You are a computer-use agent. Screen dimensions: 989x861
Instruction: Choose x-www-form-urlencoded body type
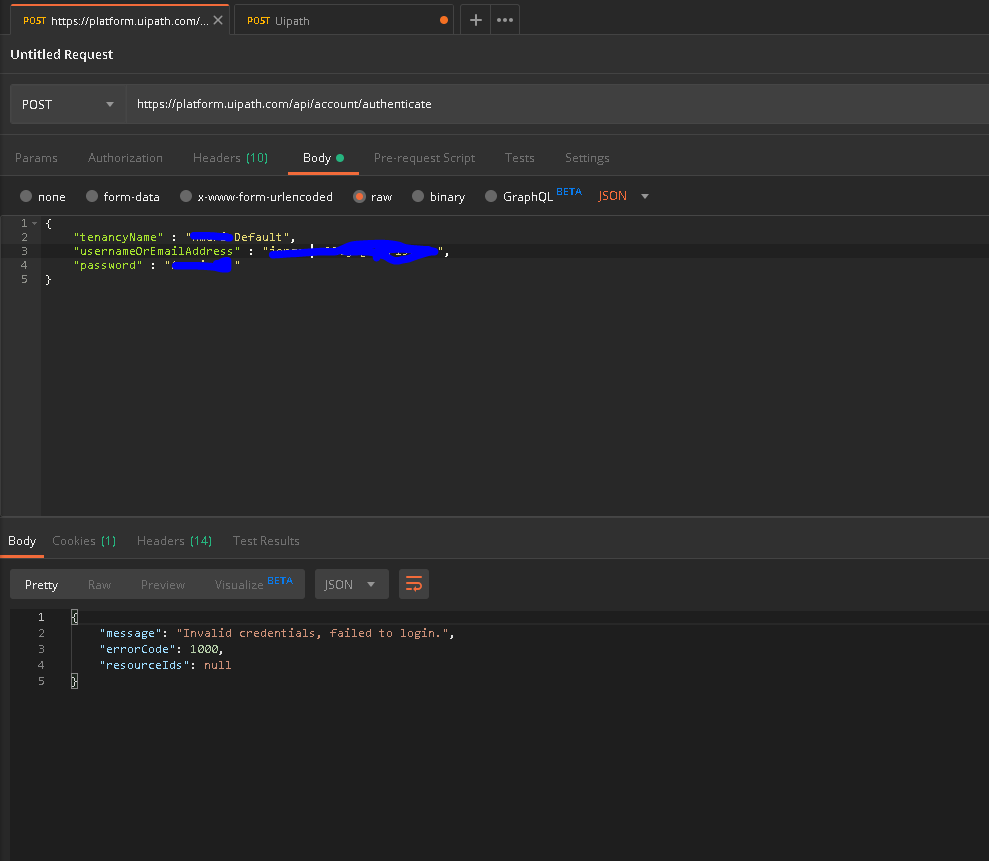point(185,196)
